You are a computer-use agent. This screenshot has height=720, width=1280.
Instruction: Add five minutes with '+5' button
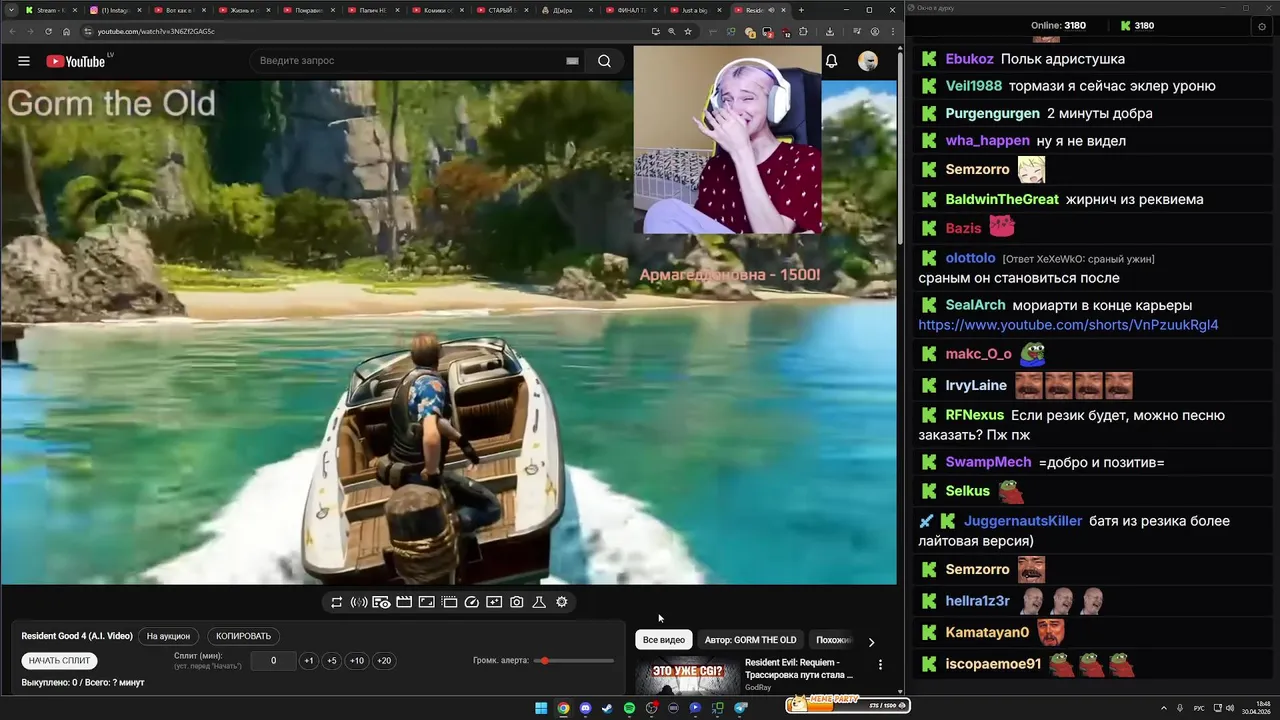click(x=332, y=661)
